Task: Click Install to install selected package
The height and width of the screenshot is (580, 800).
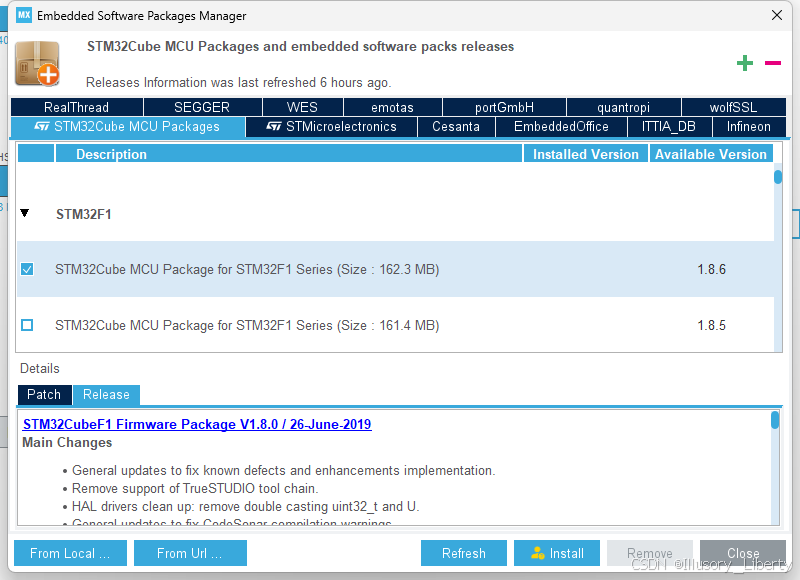Action: point(557,553)
